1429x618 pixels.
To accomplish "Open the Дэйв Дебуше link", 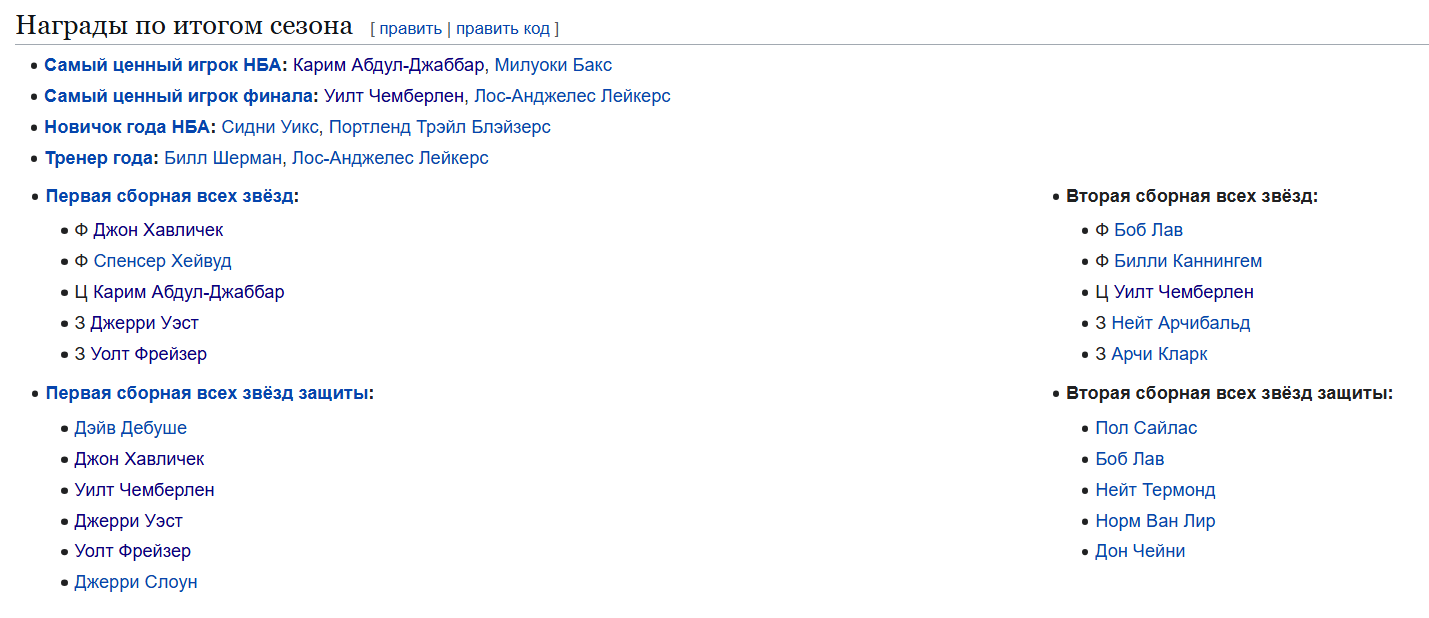I will [130, 428].
